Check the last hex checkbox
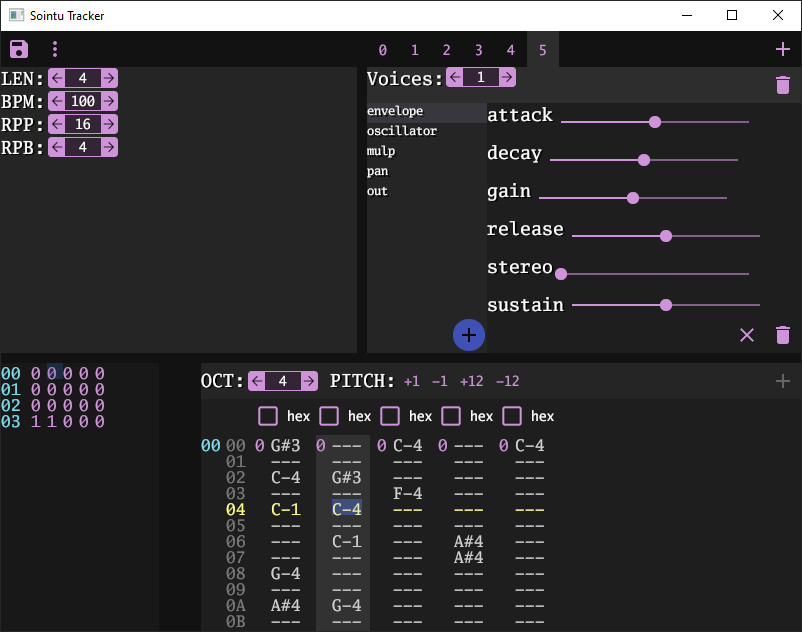This screenshot has width=802, height=632. [512, 416]
